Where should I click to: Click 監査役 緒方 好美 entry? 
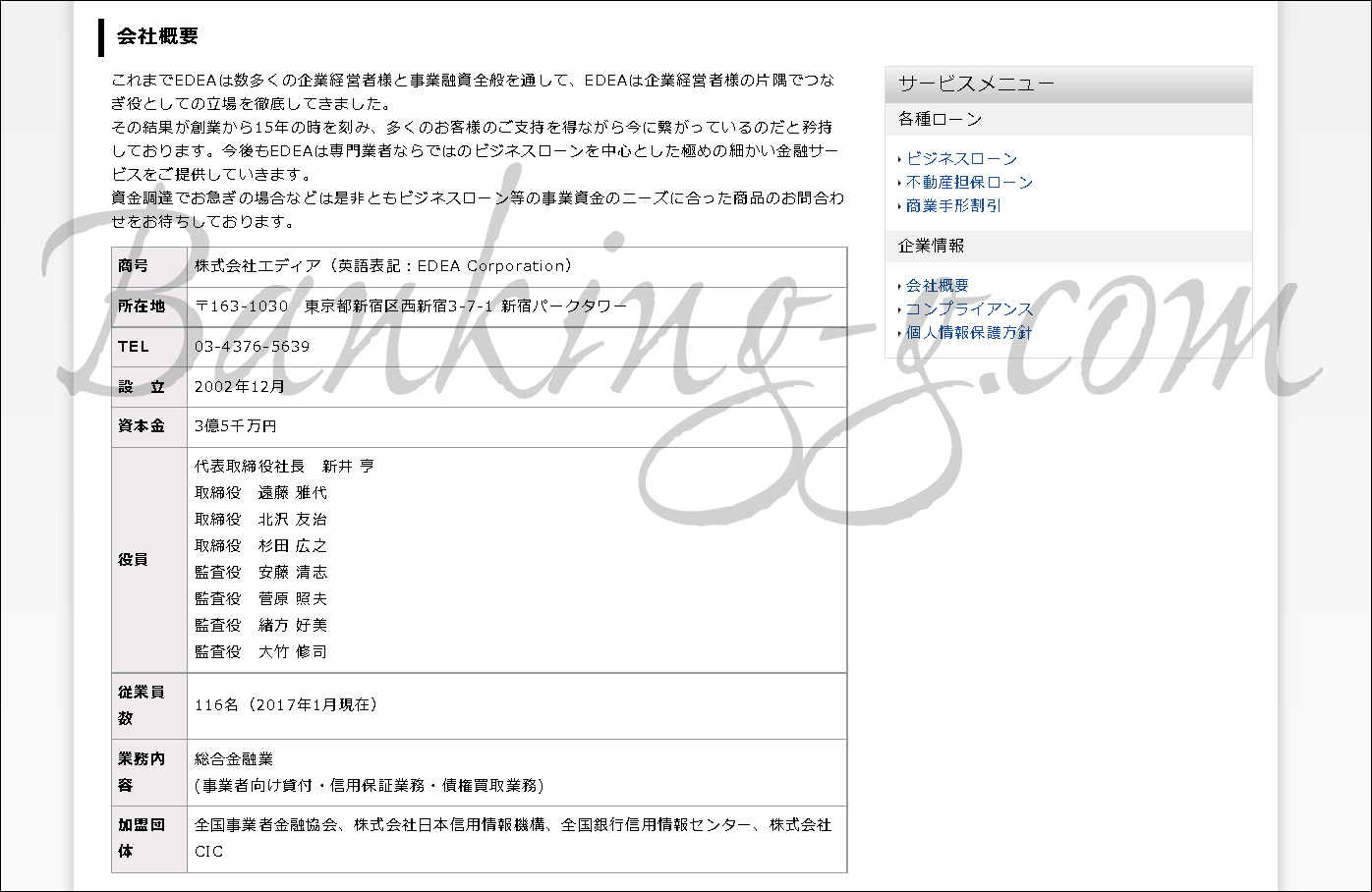click(260, 626)
